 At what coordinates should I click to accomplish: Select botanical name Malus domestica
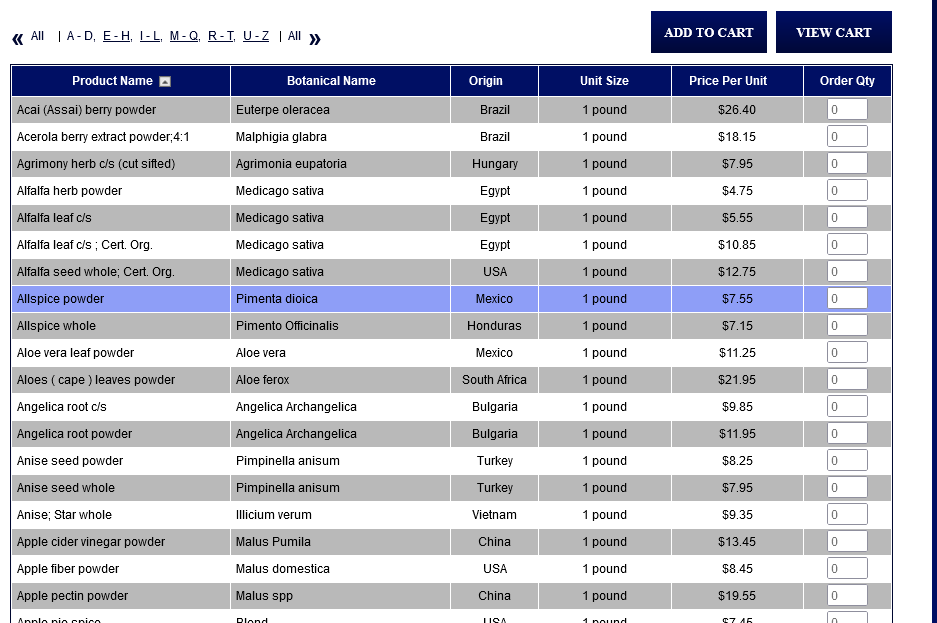283,568
